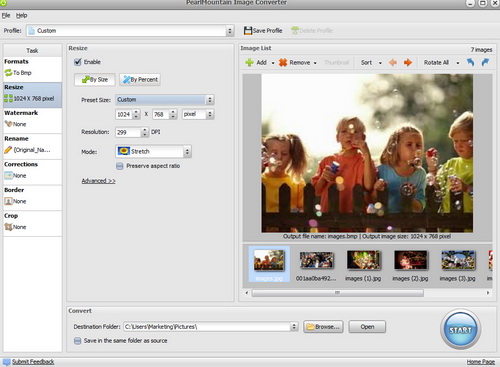
Task: Click the width stepper showing 1024
Action: pyautogui.click(x=128, y=114)
